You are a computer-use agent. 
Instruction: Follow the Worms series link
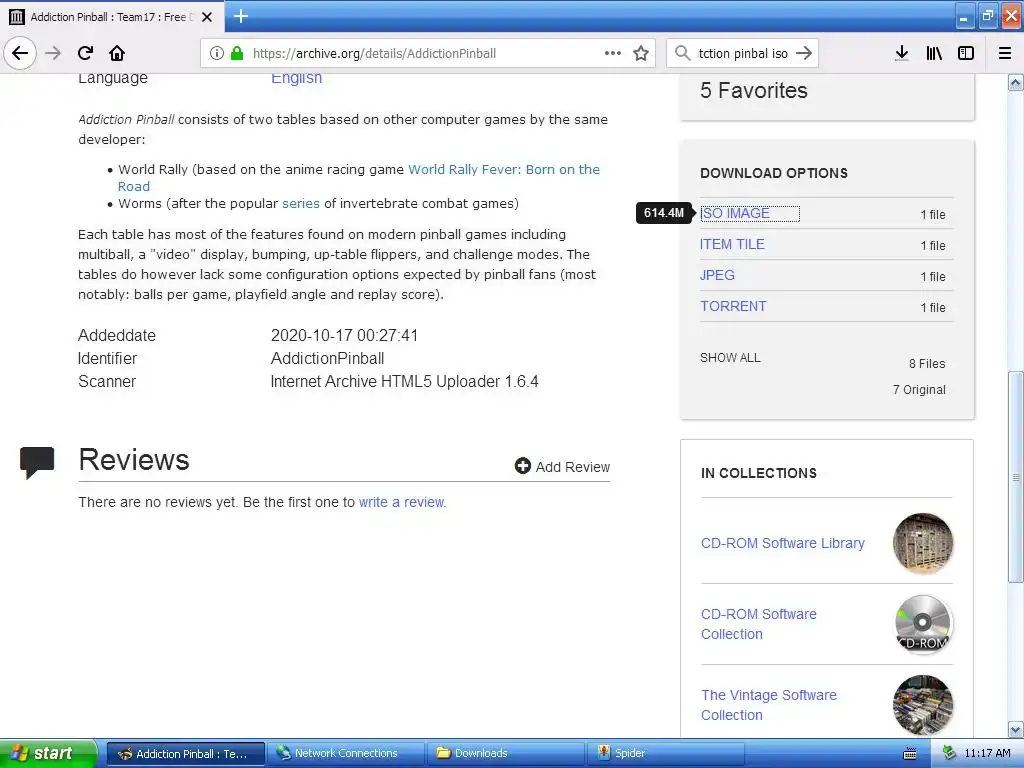[x=300, y=203]
